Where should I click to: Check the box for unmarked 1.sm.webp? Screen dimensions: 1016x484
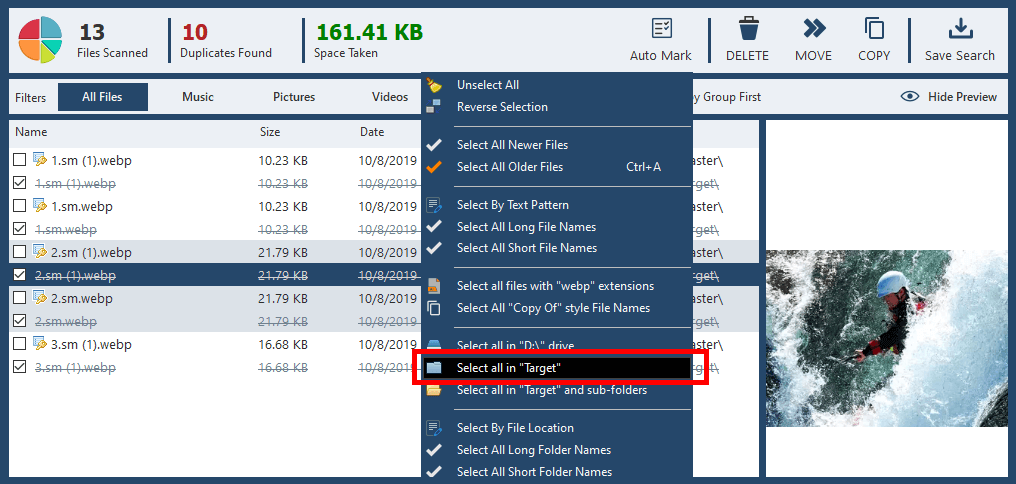20,206
